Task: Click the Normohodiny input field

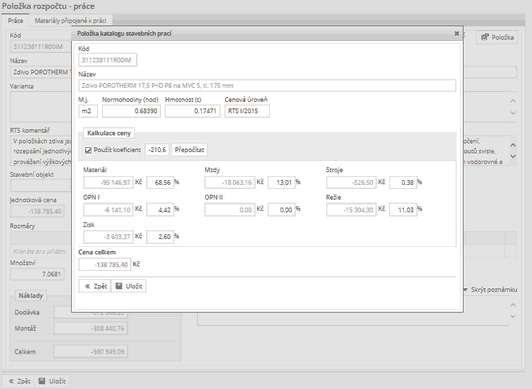Action: click(x=131, y=111)
